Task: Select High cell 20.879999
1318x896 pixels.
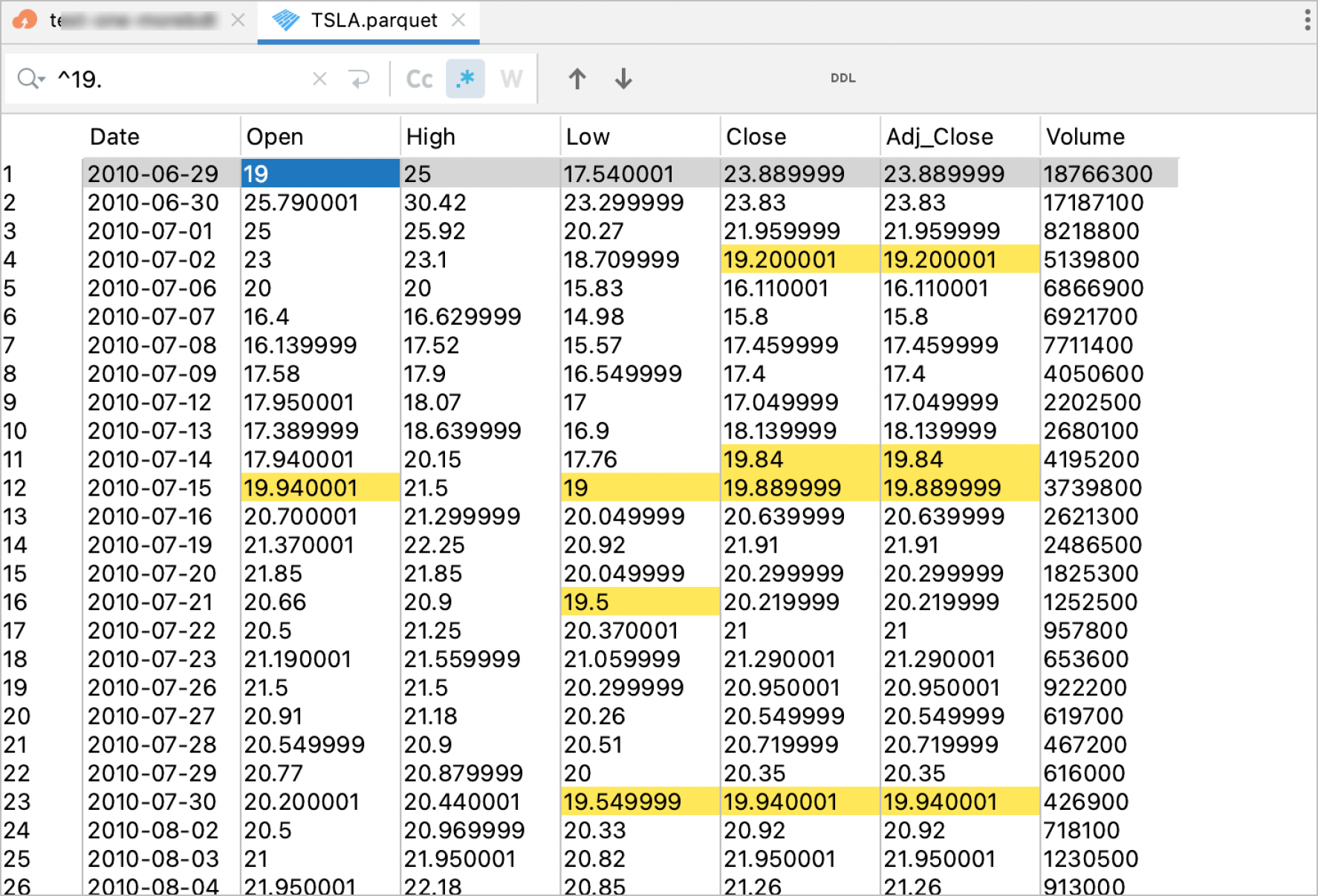Action: pyautogui.click(x=480, y=773)
